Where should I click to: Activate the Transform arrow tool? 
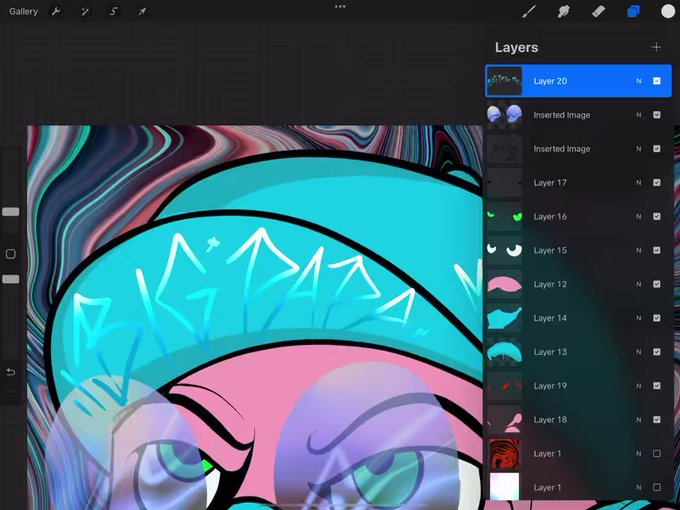point(142,12)
